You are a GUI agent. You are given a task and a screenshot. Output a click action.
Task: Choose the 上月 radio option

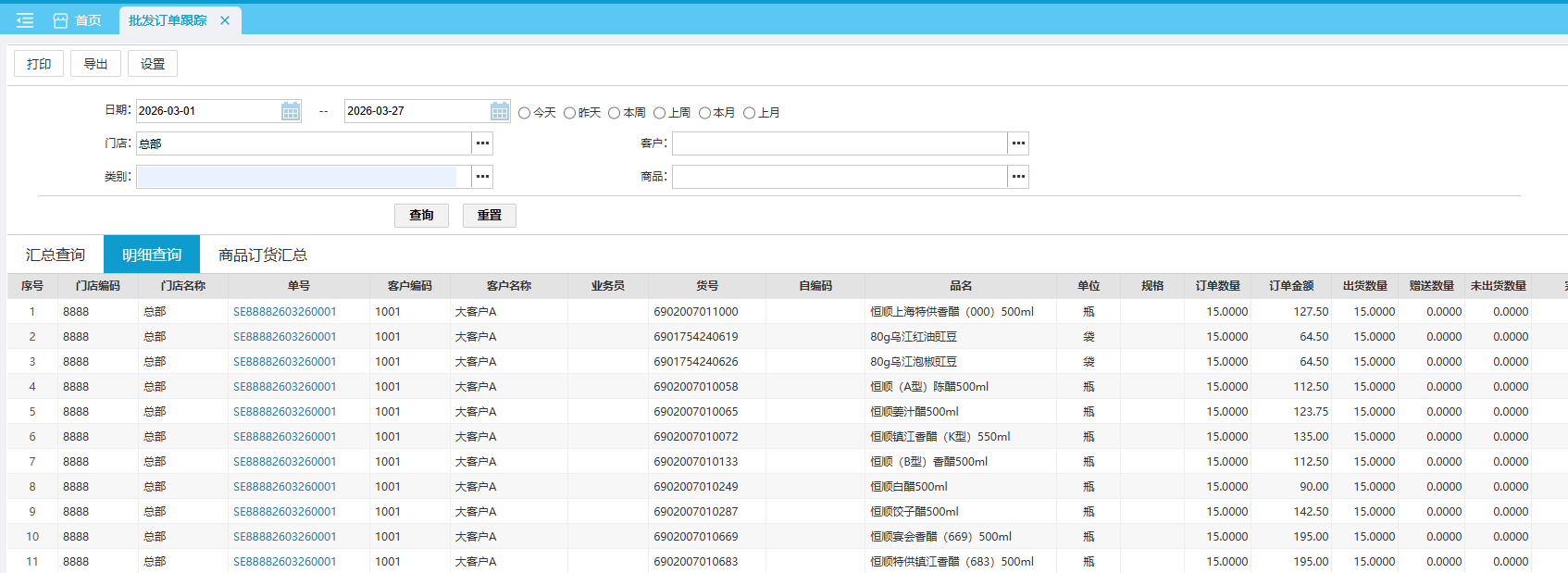click(x=750, y=113)
